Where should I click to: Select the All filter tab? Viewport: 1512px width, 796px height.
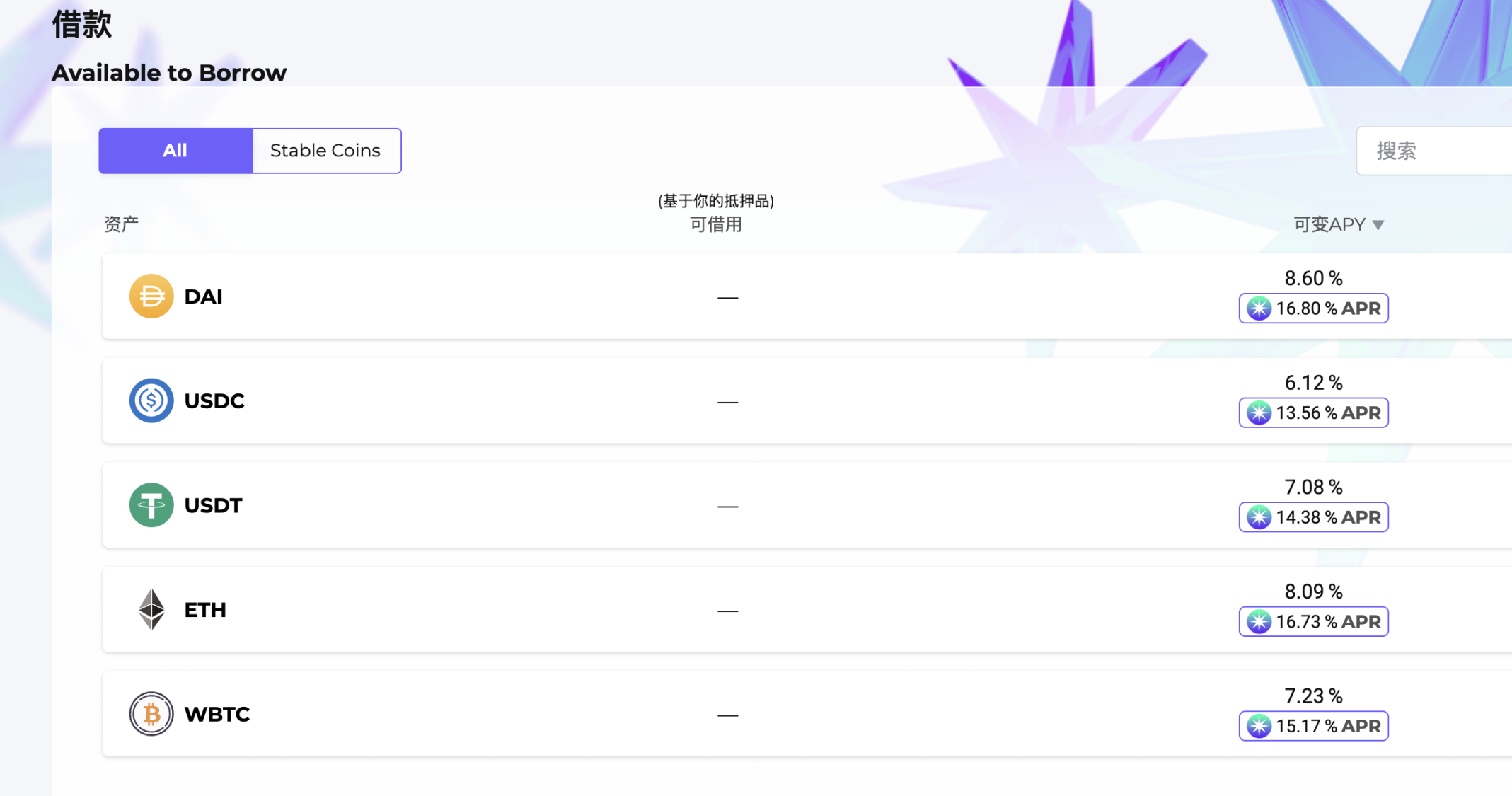coord(175,151)
